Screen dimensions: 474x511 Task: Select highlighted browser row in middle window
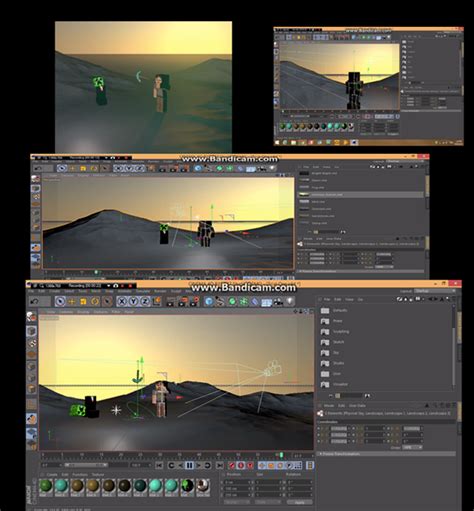click(361, 194)
